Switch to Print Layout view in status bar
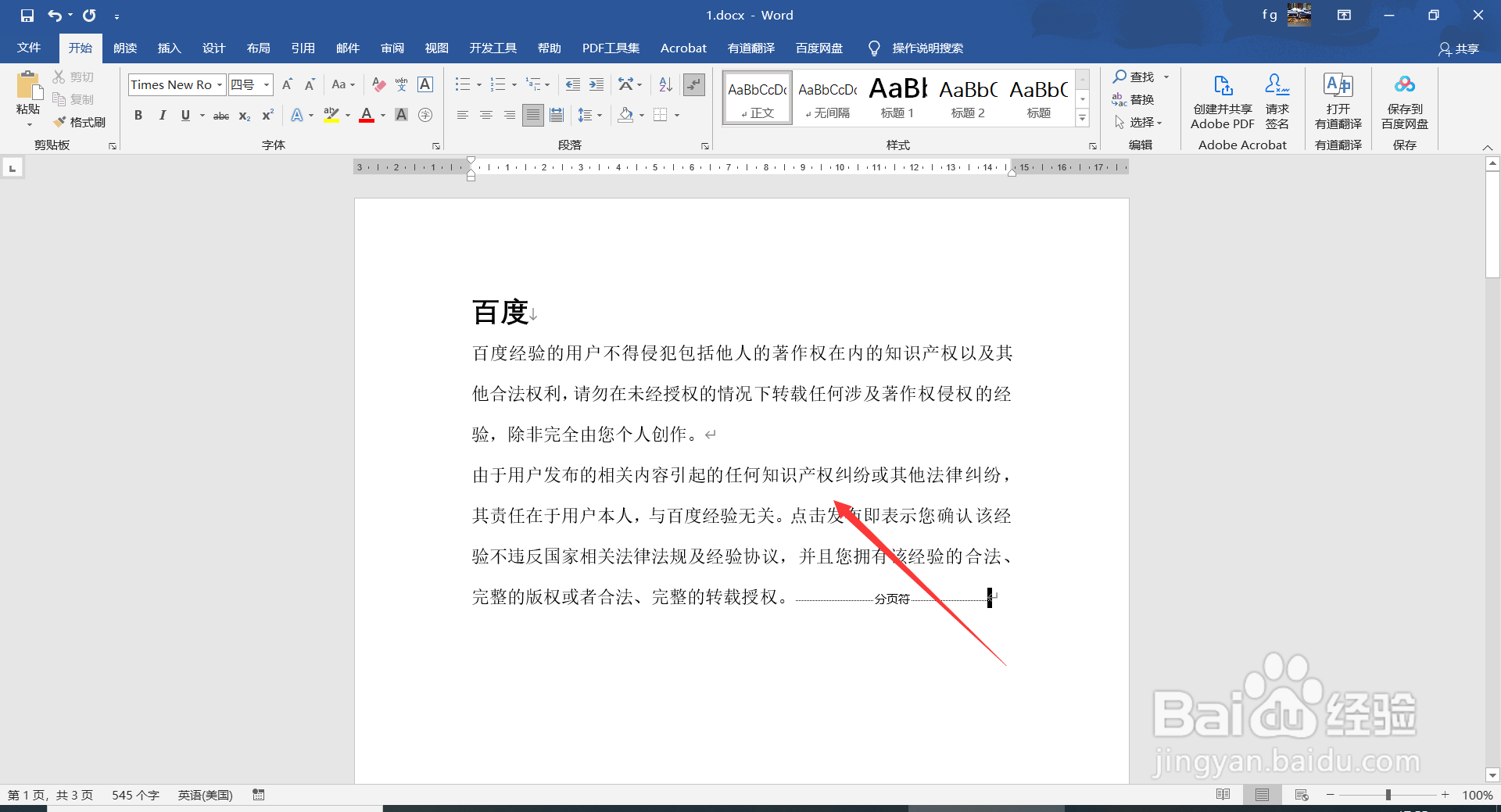The image size is (1501, 812). click(x=1262, y=795)
